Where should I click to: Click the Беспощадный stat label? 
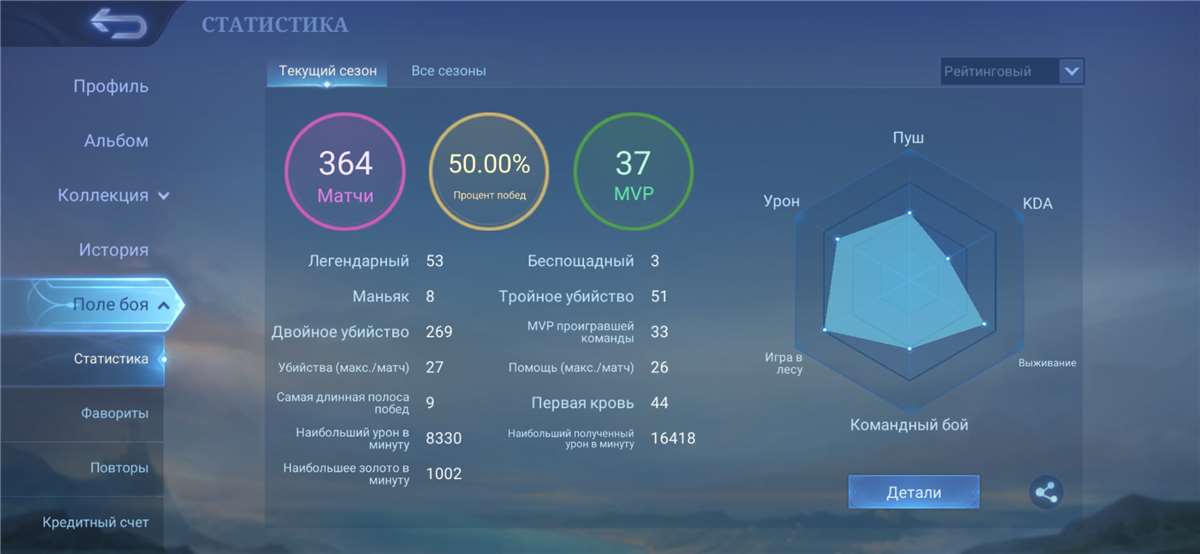(581, 261)
